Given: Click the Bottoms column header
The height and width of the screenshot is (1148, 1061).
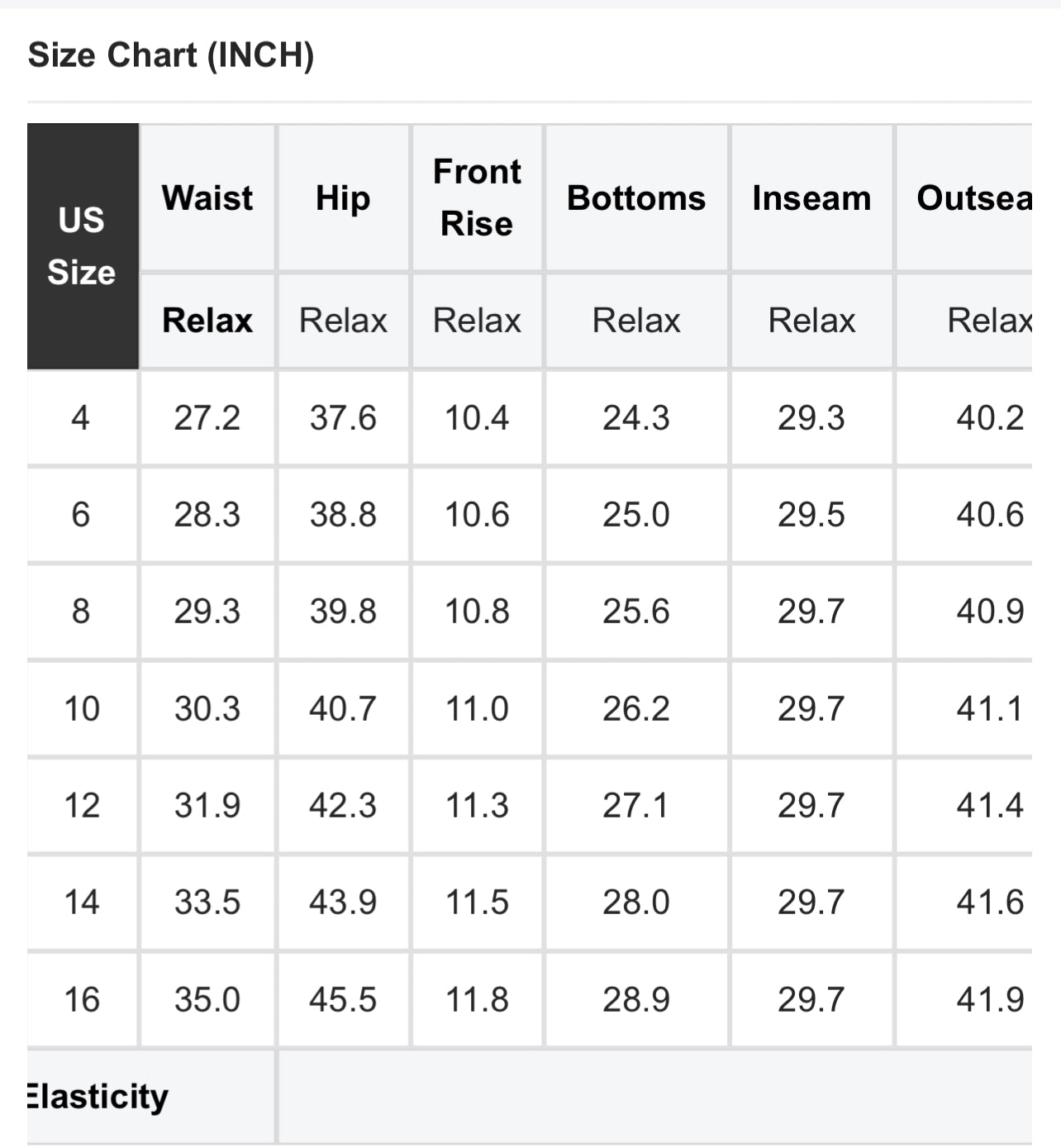Looking at the screenshot, I should point(636,198).
